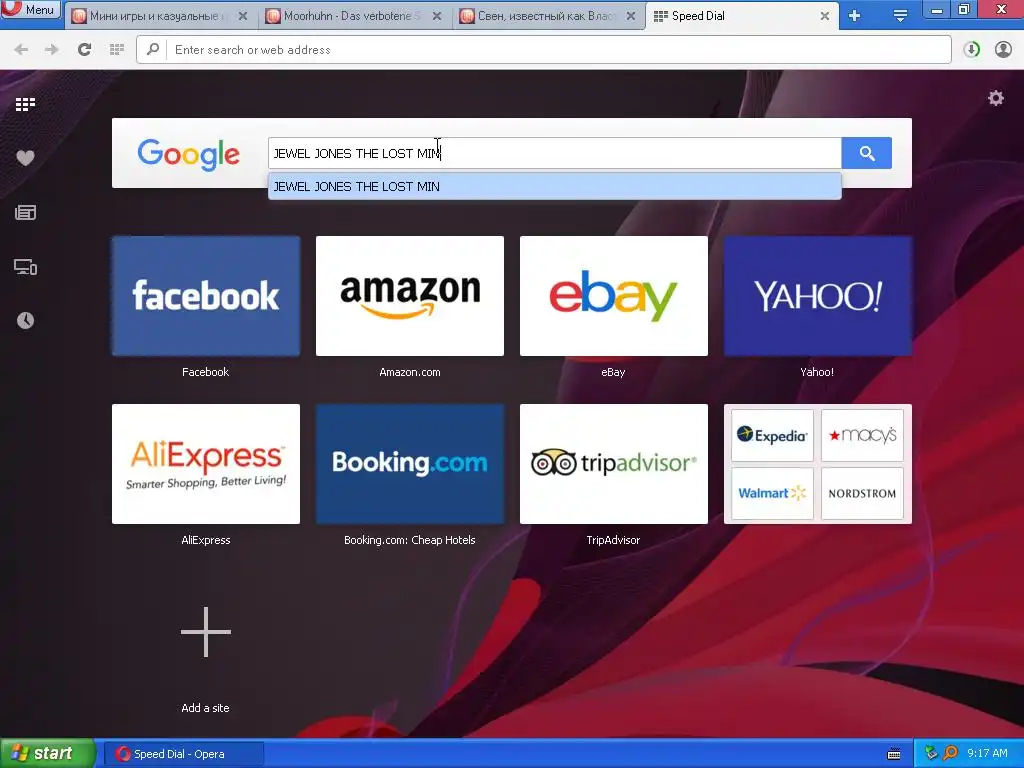The height and width of the screenshot is (768, 1024).
Task: Close the Speed Dial tab
Action: [825, 16]
